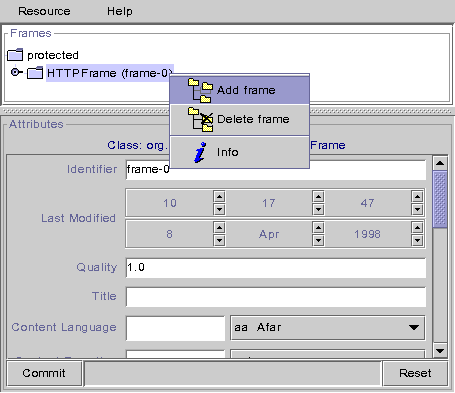Image resolution: width=455 pixels, height=393 pixels.
Task: Select the protected tree item
Action: coord(53,55)
